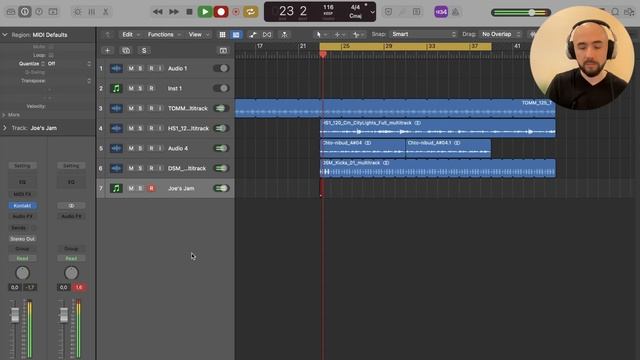The height and width of the screenshot is (360, 640).
Task: Expand the More section in inspector
Action: click(4, 115)
